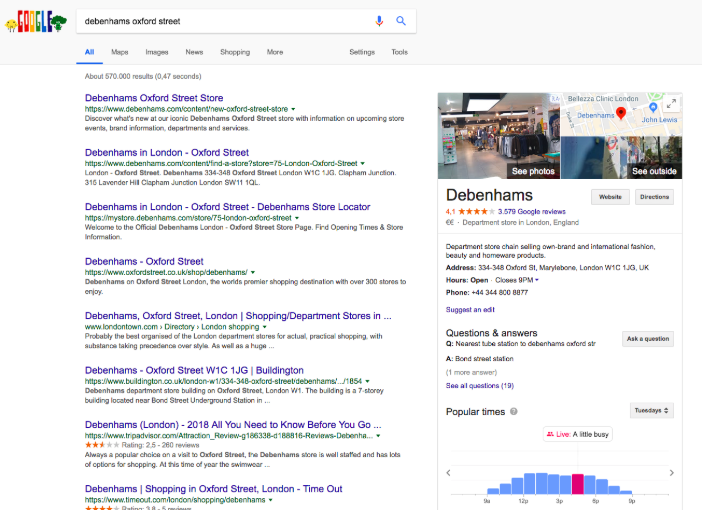Open the search Tools option
703x514 pixels.
[399, 52]
